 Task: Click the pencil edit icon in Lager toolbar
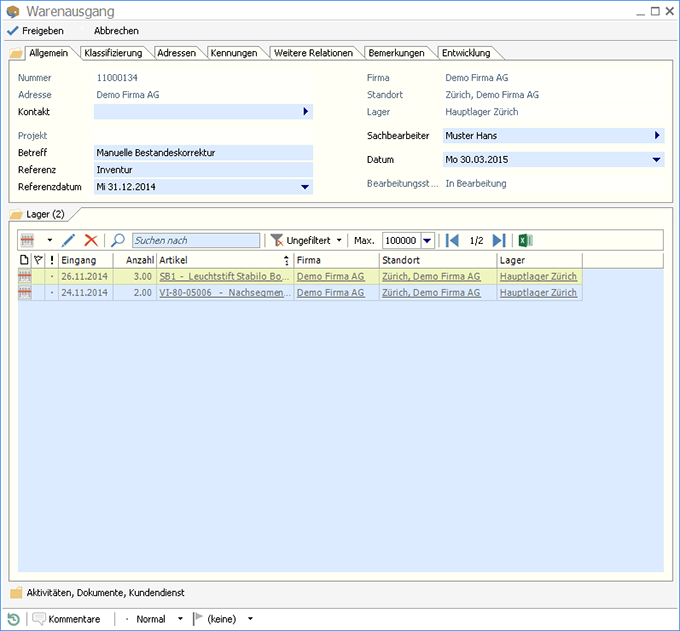pos(69,241)
